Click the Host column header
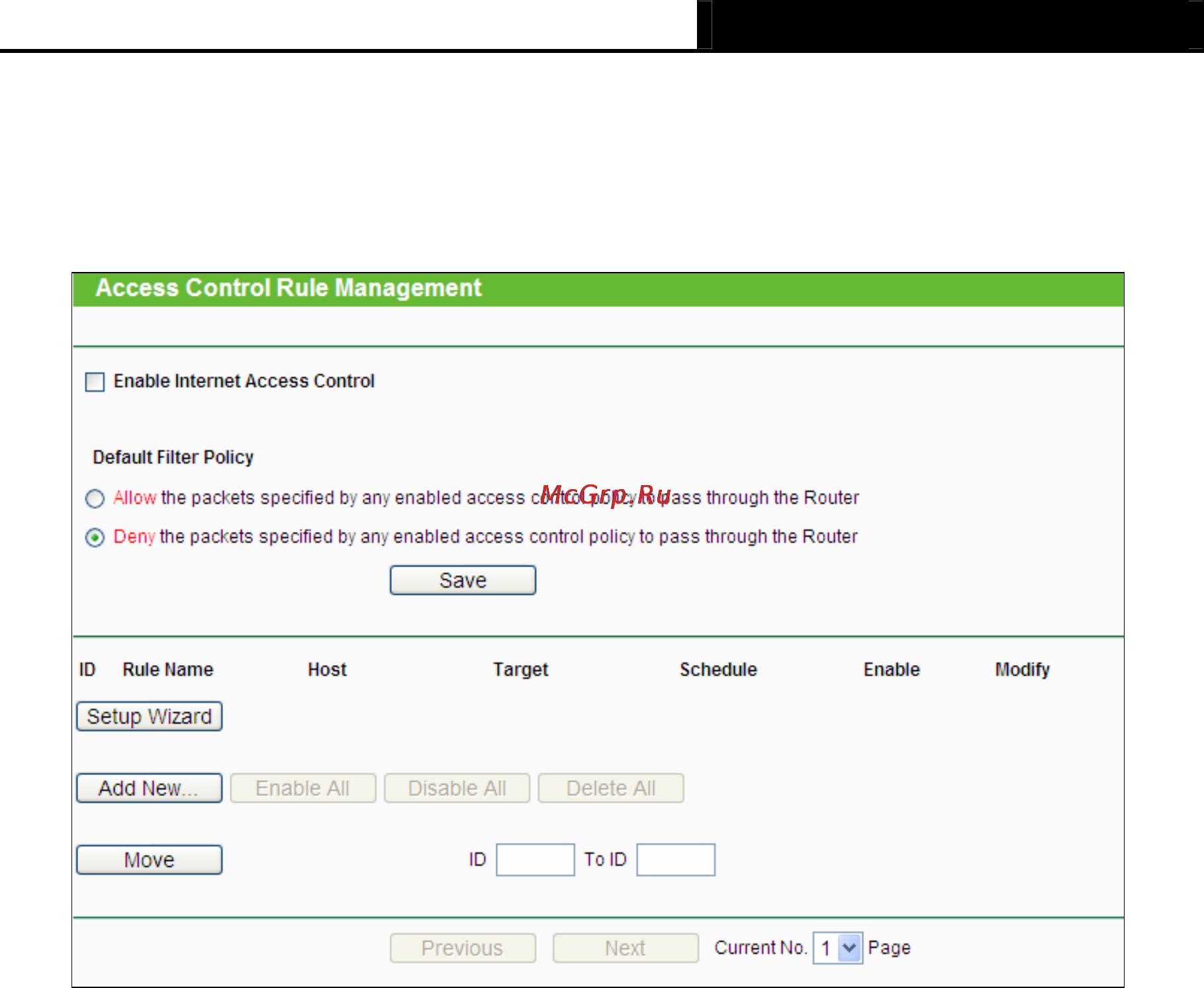 [x=327, y=670]
